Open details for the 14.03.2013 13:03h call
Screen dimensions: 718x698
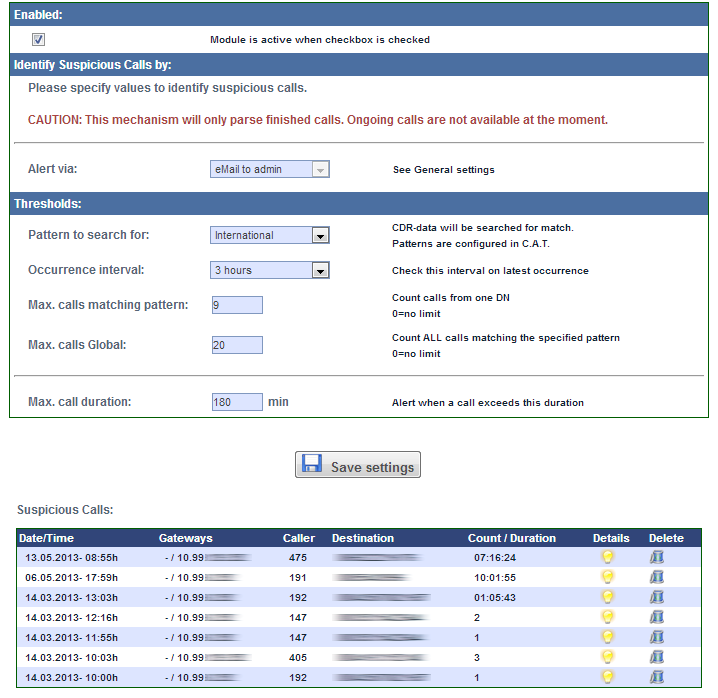(x=607, y=597)
